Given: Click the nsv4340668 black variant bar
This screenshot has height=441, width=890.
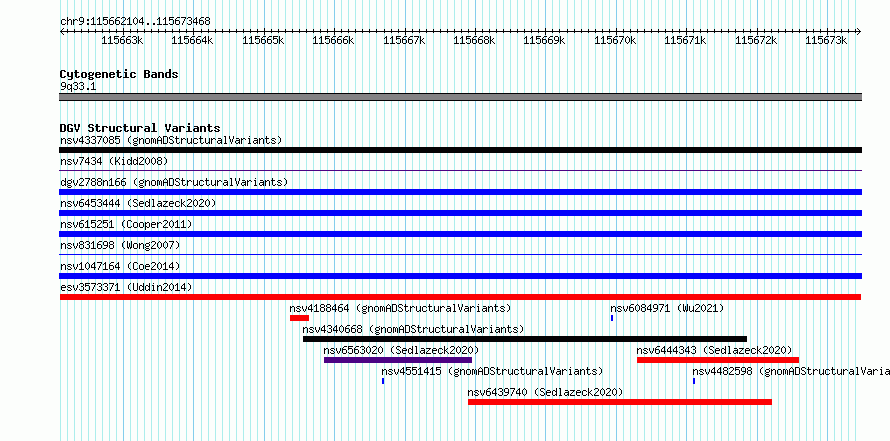Looking at the screenshot, I should tap(525, 339).
